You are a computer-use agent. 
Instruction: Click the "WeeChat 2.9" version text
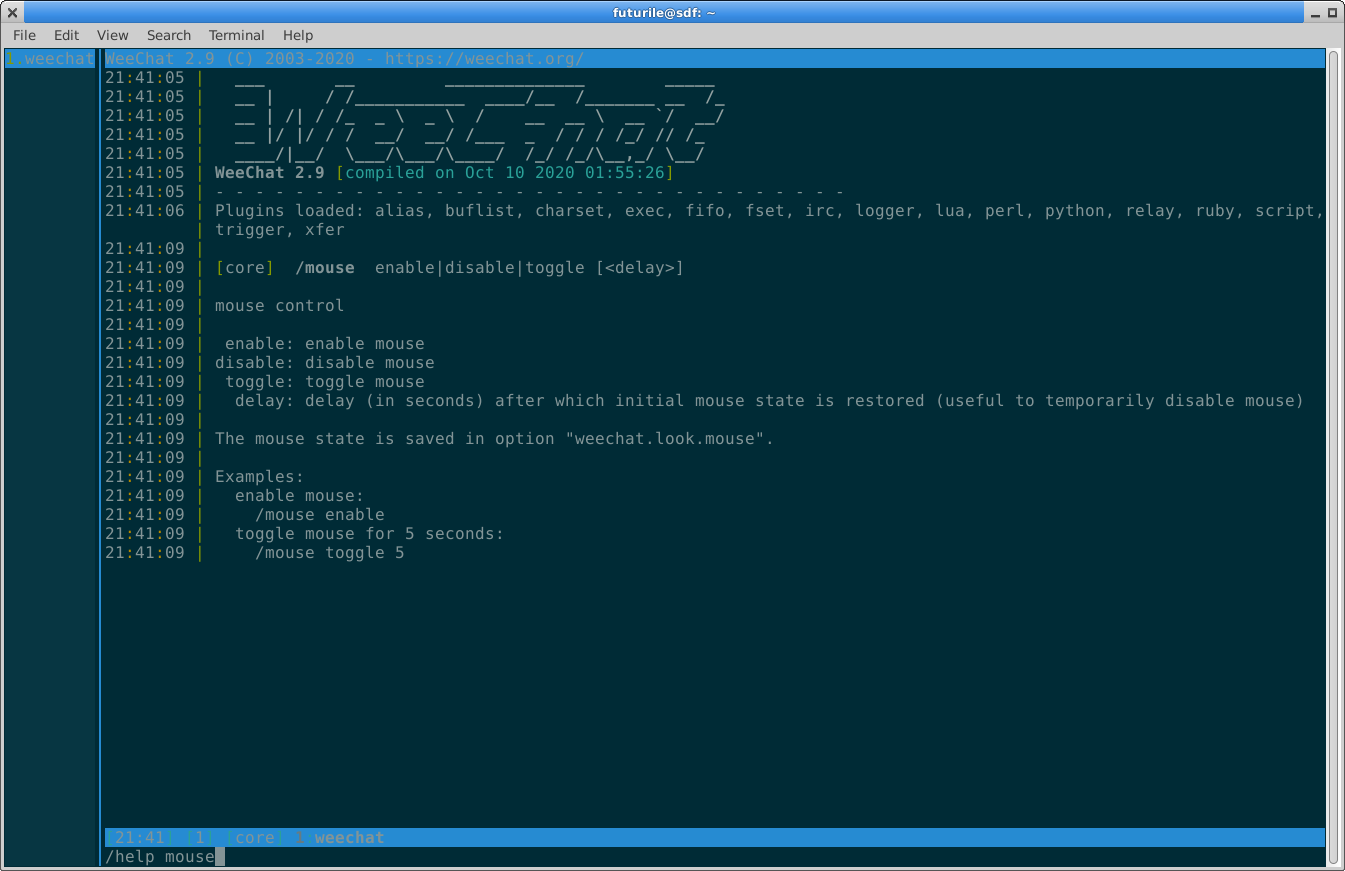point(269,173)
